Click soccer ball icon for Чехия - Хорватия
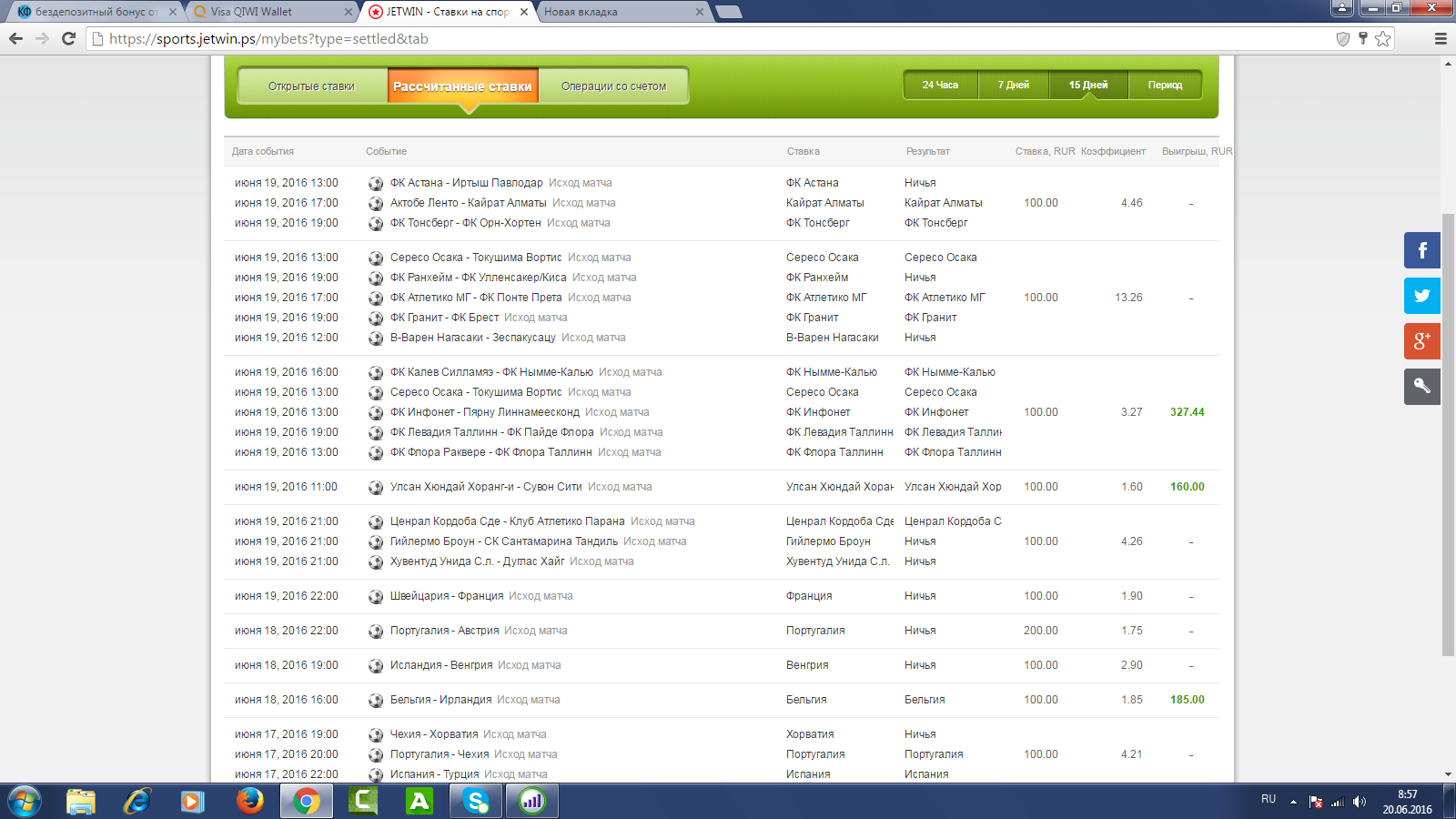Screen dimensions: 1456x819 (376, 734)
